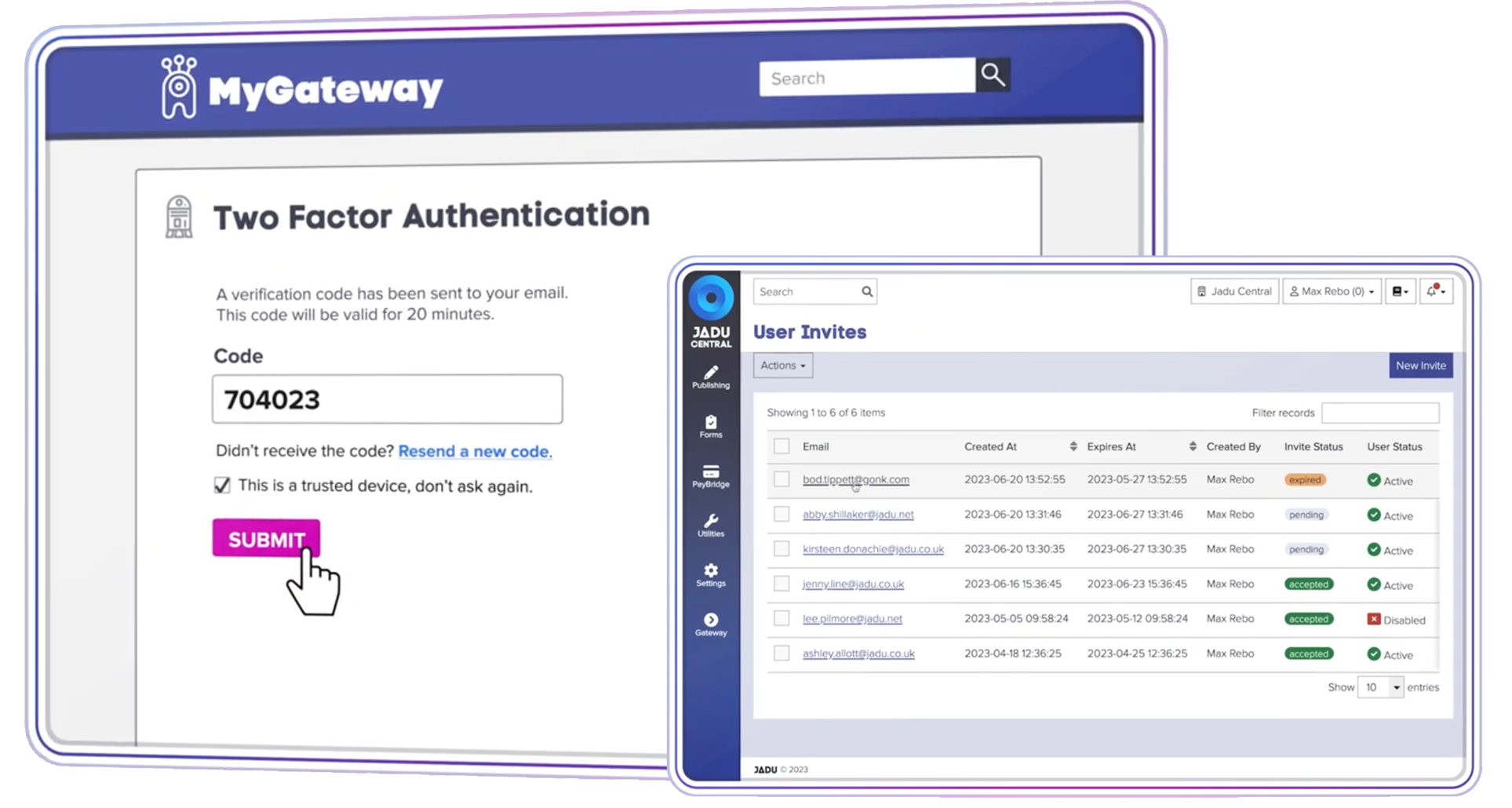This screenshot has height=808, width=1512.
Task: Open Gateway in the Jadu sidebar
Action: pyautogui.click(x=710, y=624)
